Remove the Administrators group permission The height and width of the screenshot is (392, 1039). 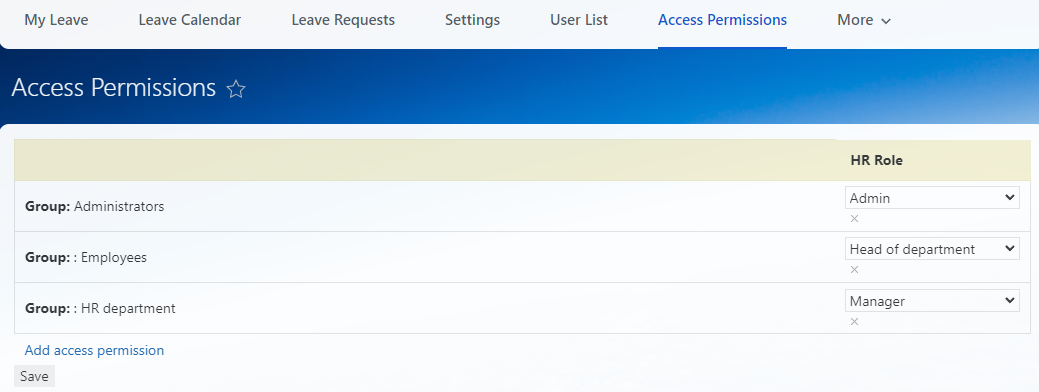(854, 219)
